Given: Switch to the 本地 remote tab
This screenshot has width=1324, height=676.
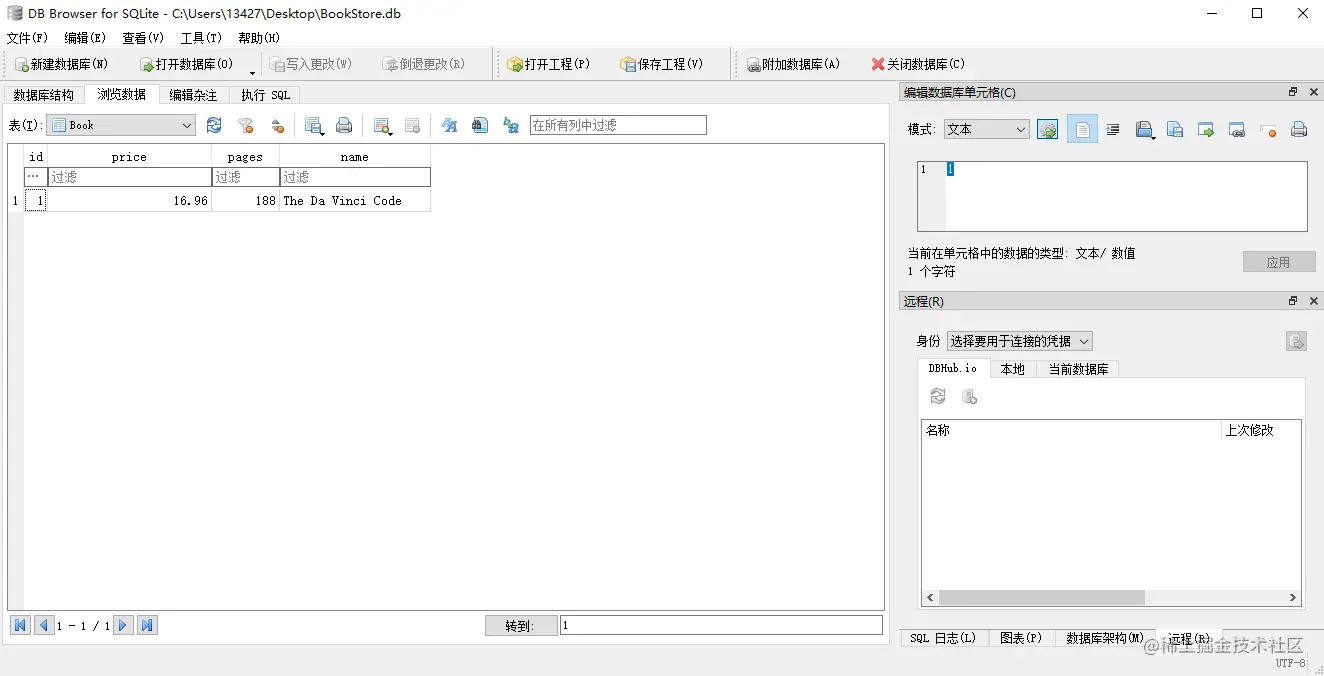Looking at the screenshot, I should [x=1013, y=369].
